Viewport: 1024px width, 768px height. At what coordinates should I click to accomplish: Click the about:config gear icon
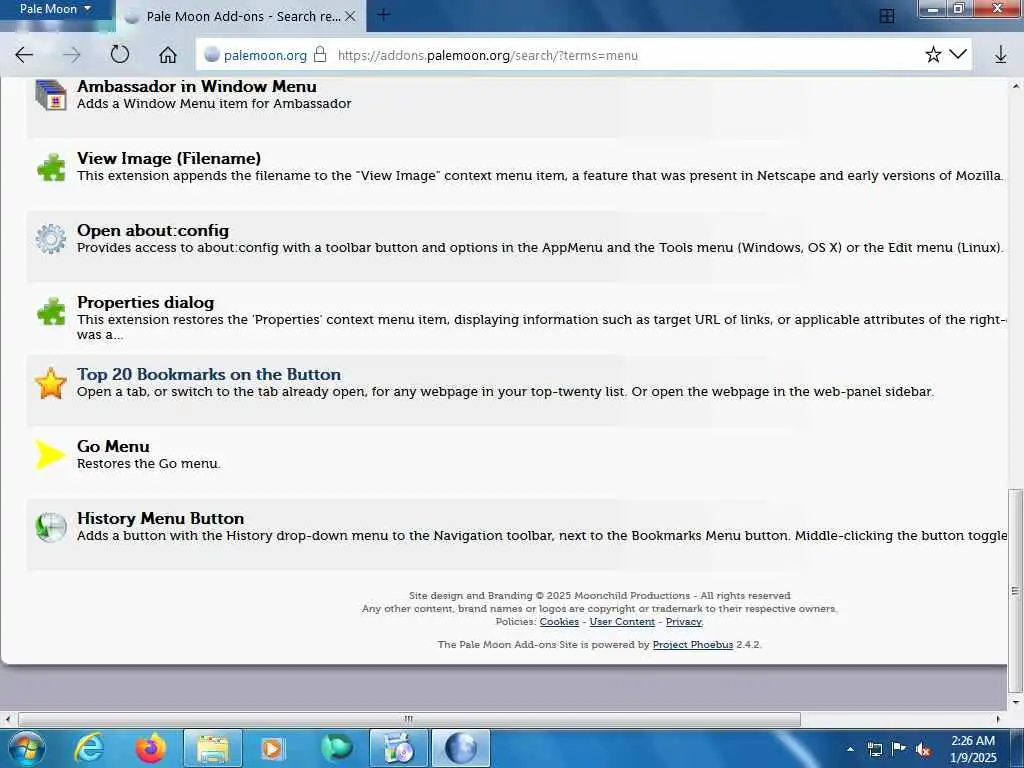click(x=51, y=239)
